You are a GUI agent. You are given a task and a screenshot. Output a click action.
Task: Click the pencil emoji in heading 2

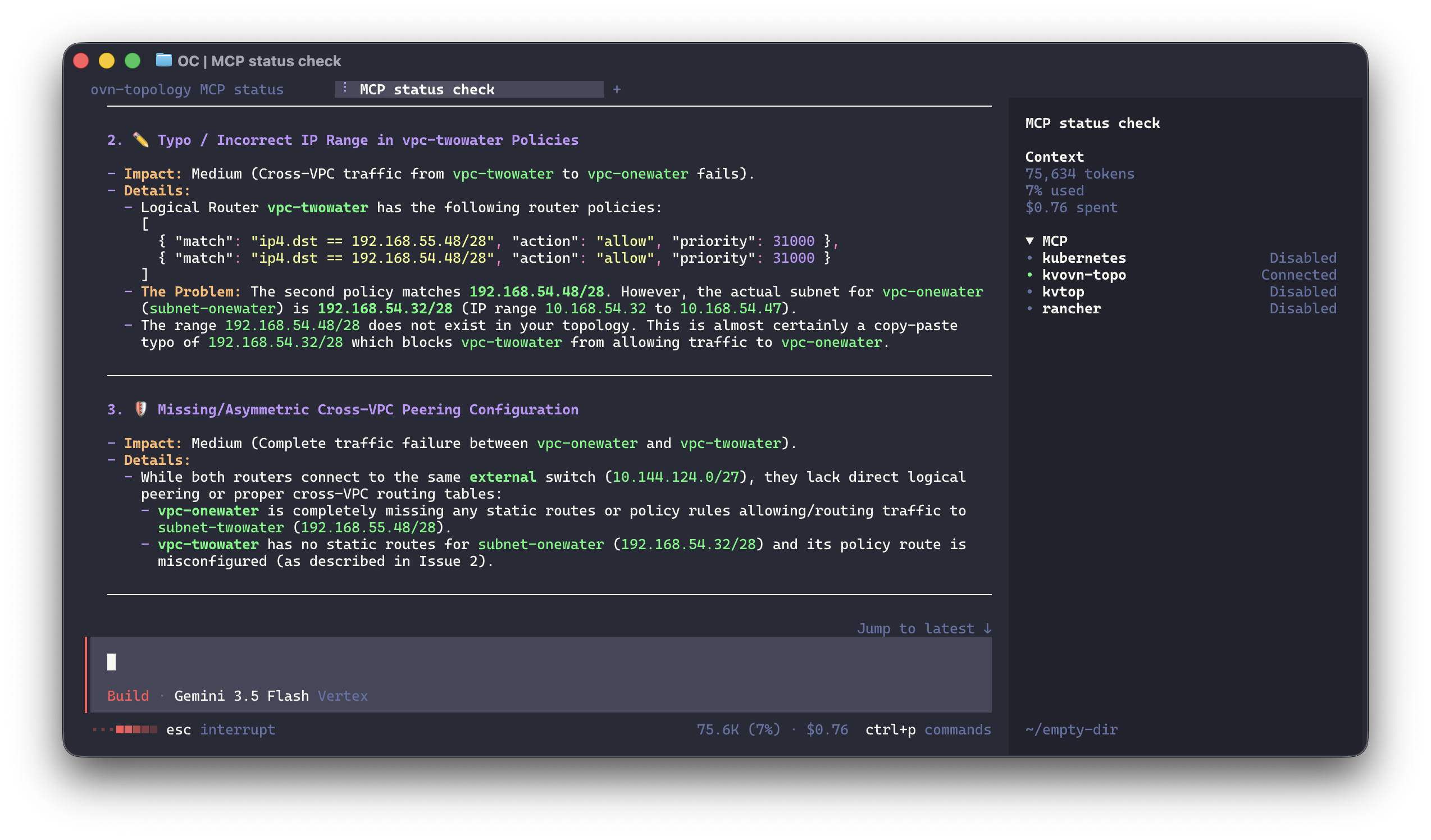click(x=141, y=140)
